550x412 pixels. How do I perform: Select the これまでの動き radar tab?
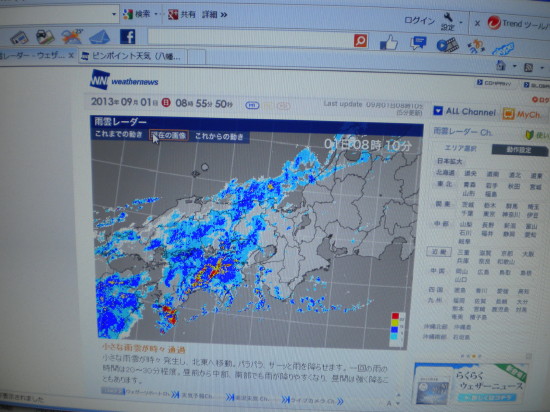coord(119,134)
